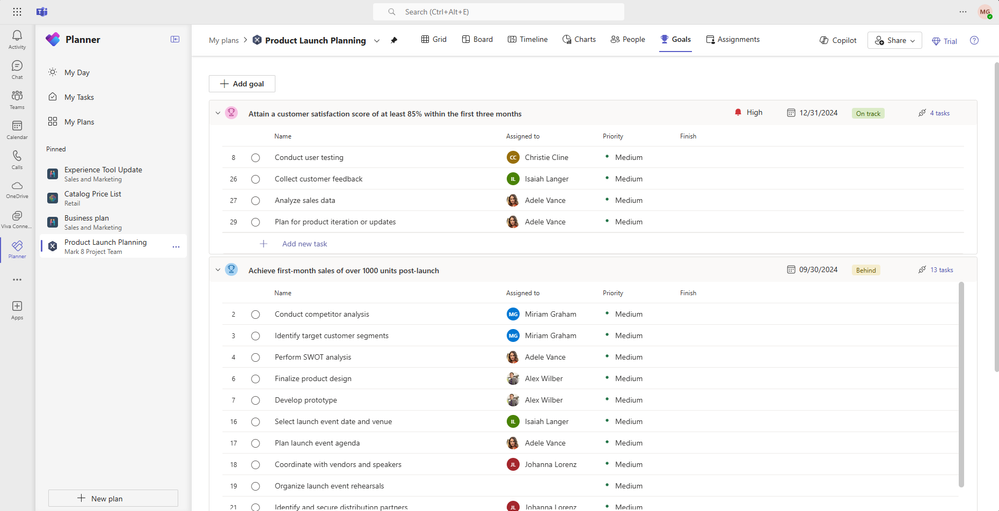This screenshot has height=511, width=999.
Task: Switch to the Timeline view tab
Action: click(x=528, y=40)
